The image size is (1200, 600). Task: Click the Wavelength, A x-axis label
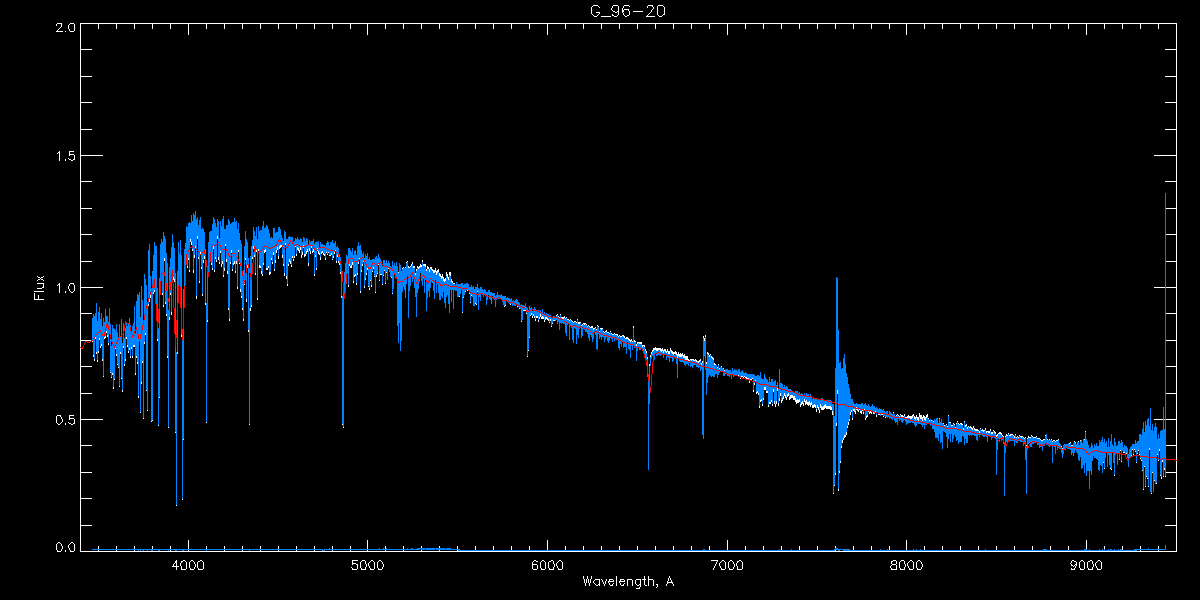[x=627, y=582]
